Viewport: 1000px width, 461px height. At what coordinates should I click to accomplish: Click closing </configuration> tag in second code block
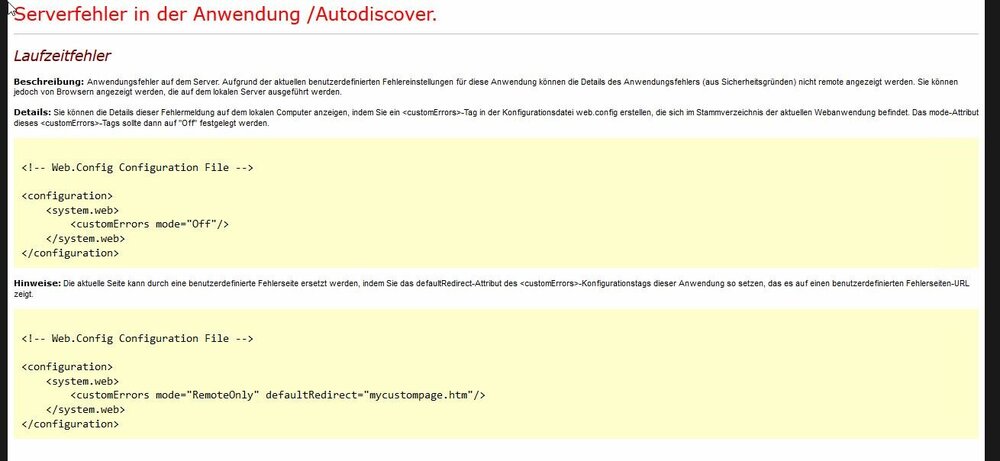(70, 424)
